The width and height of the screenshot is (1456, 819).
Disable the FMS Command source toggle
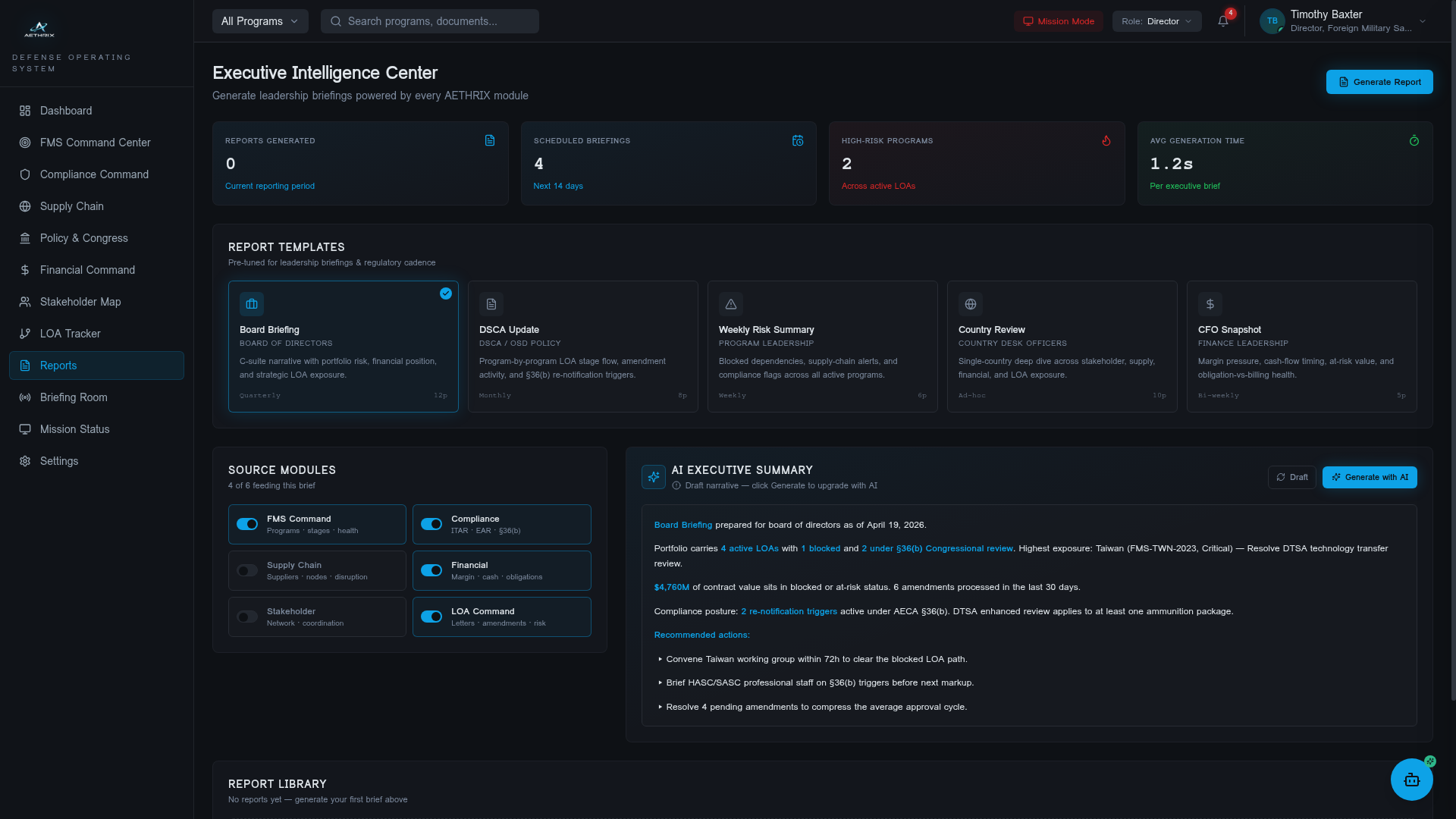click(247, 524)
